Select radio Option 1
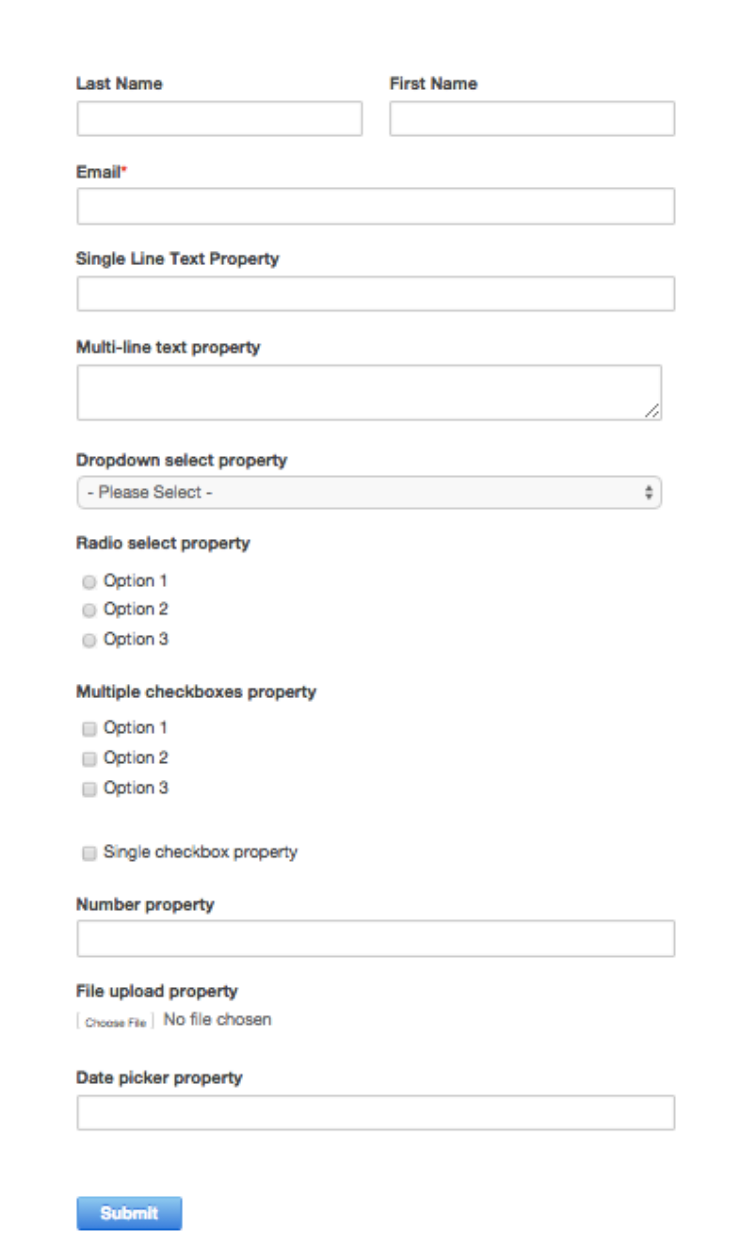The image size is (742, 1254). [89, 581]
